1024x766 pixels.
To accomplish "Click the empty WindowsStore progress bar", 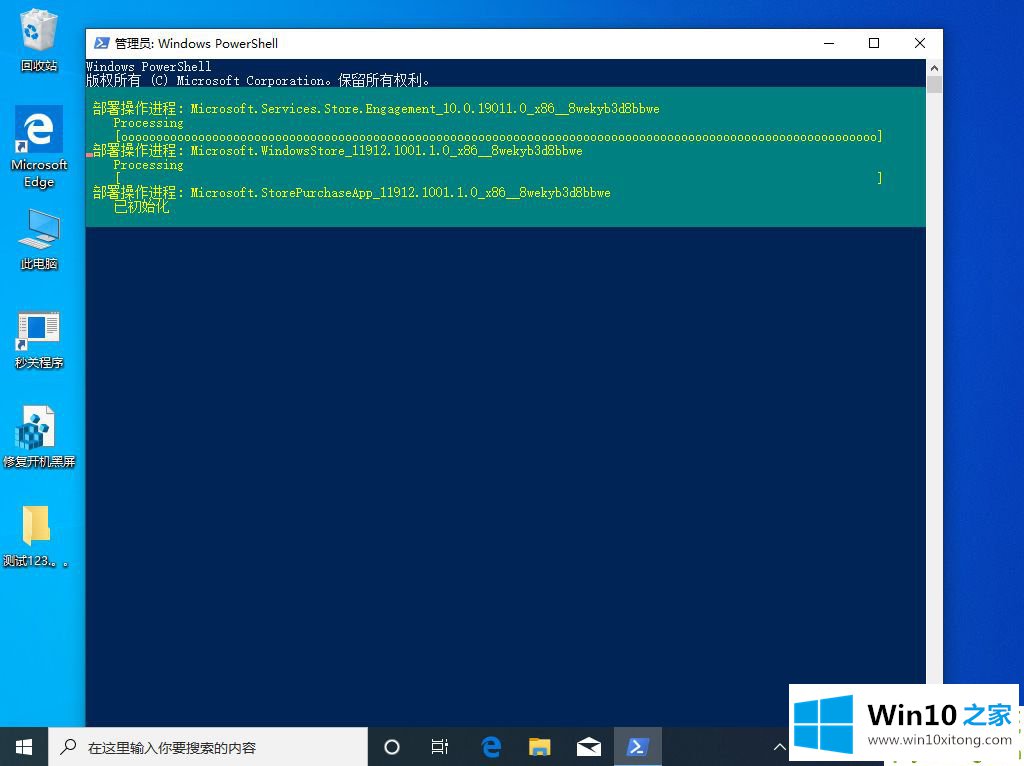I will (499, 178).
